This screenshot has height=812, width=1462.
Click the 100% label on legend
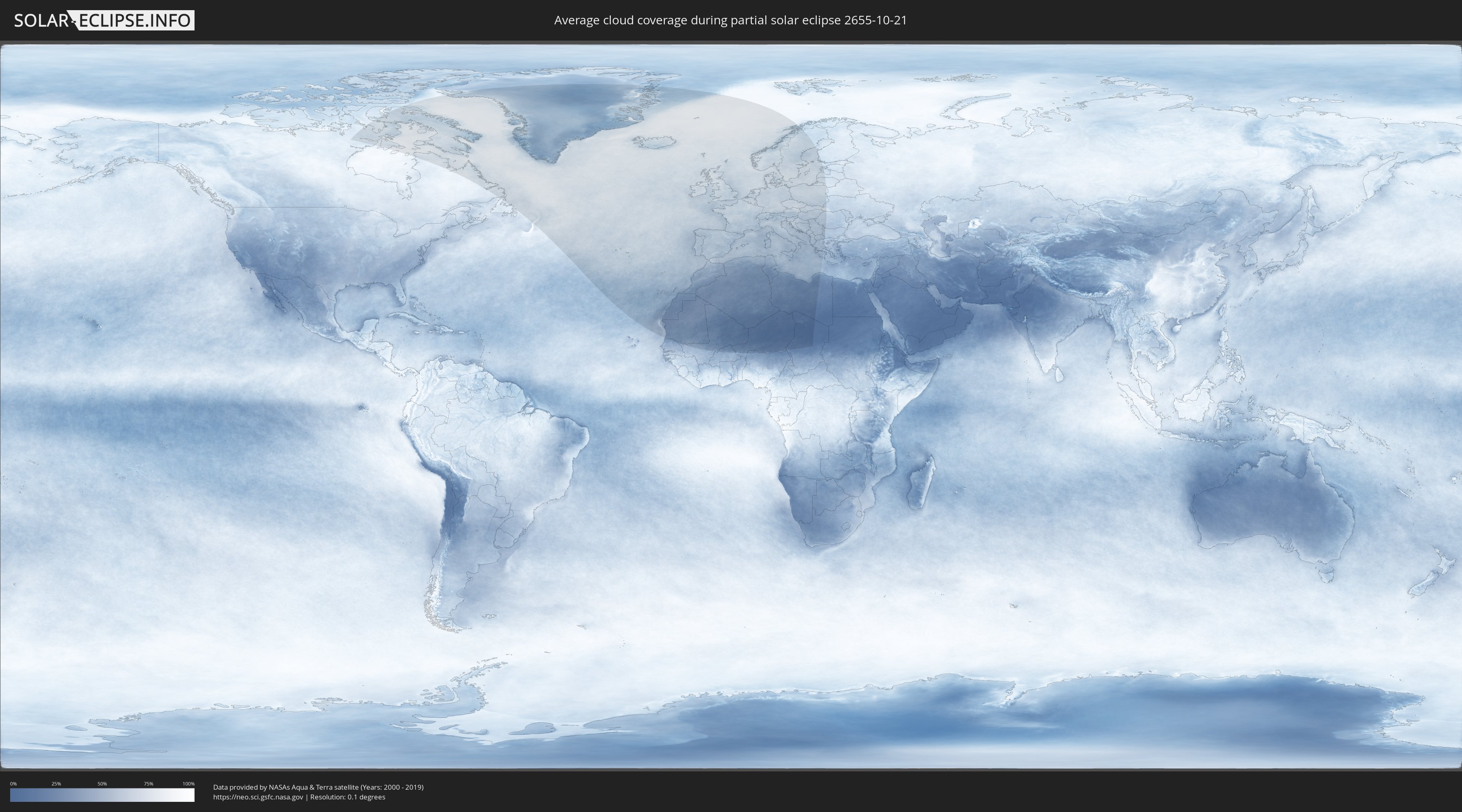click(188, 784)
